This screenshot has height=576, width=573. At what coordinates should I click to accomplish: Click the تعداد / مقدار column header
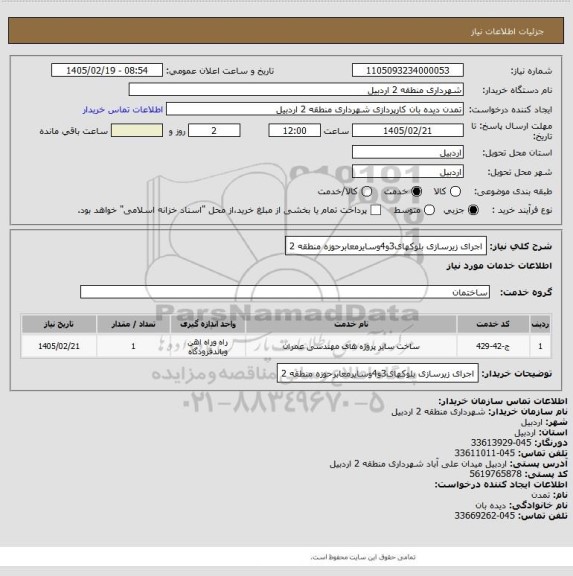click(x=133, y=324)
